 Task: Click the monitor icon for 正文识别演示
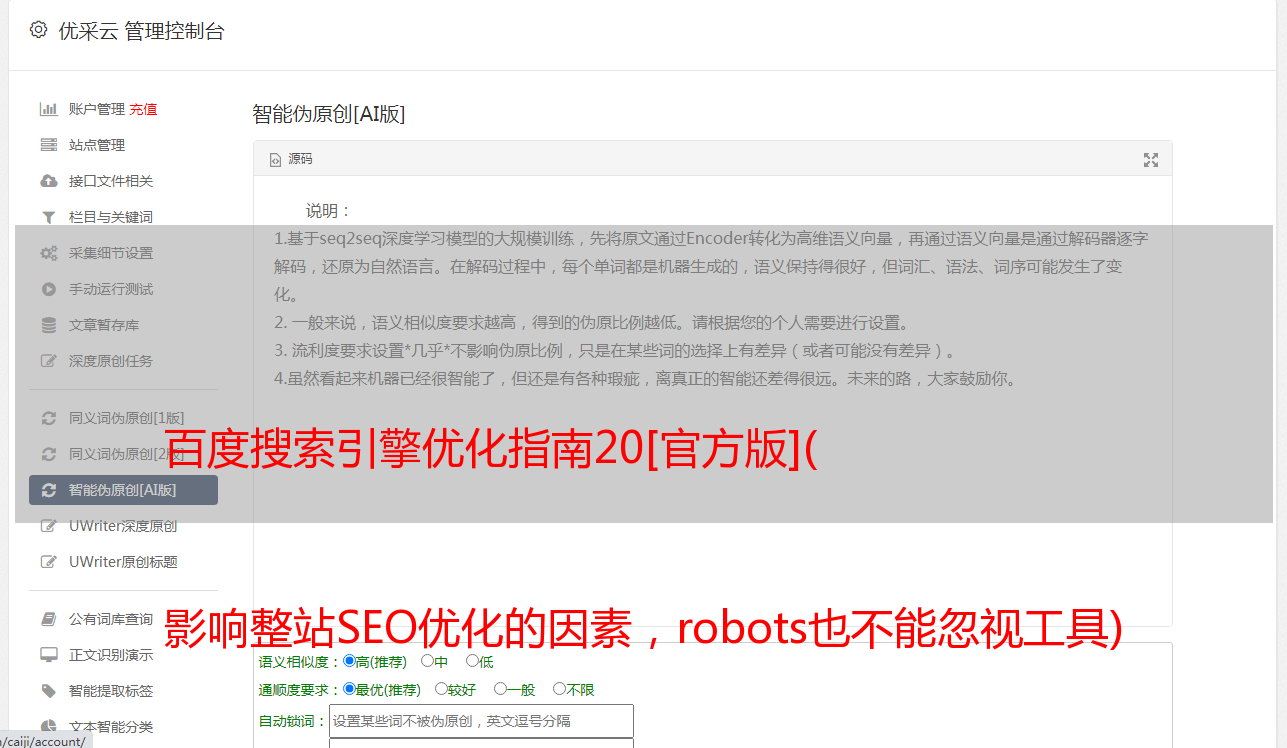coord(48,655)
